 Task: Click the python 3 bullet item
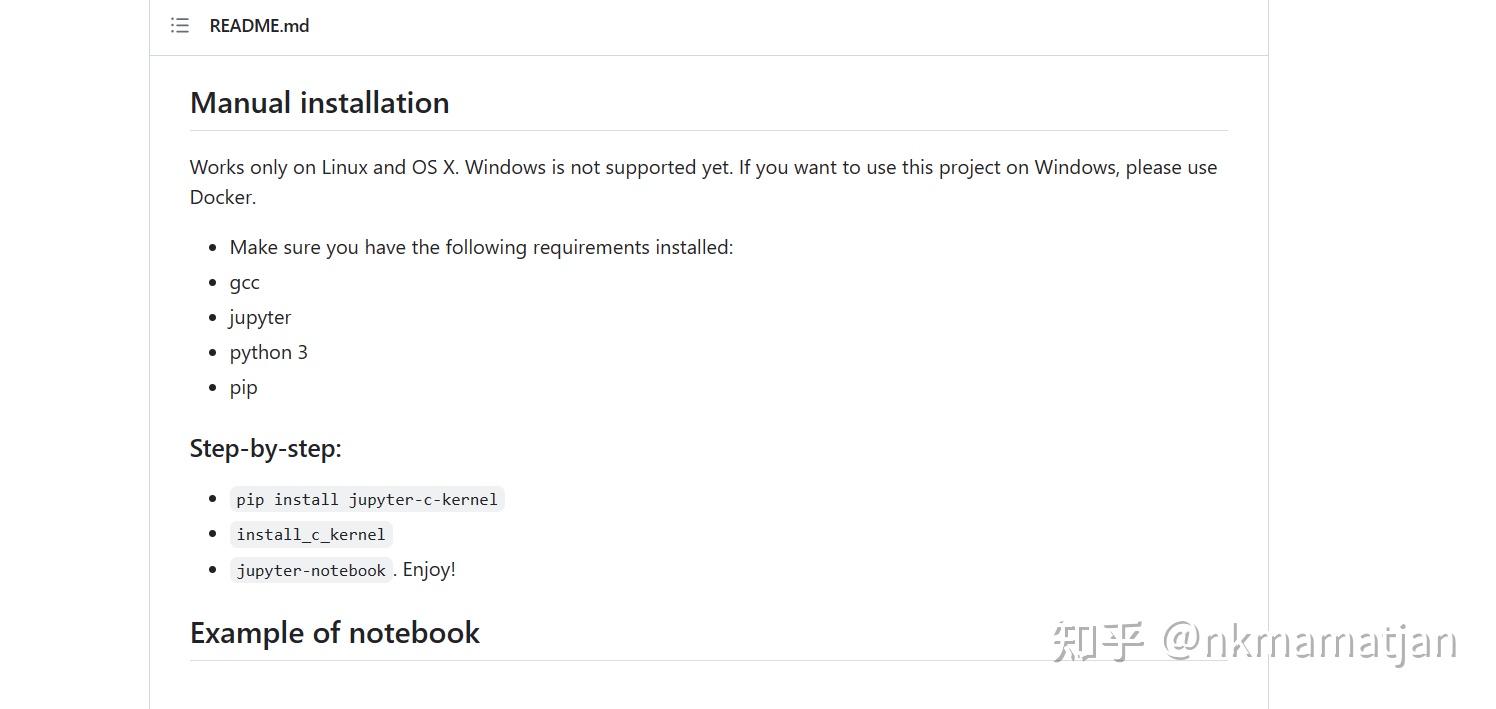(x=268, y=352)
